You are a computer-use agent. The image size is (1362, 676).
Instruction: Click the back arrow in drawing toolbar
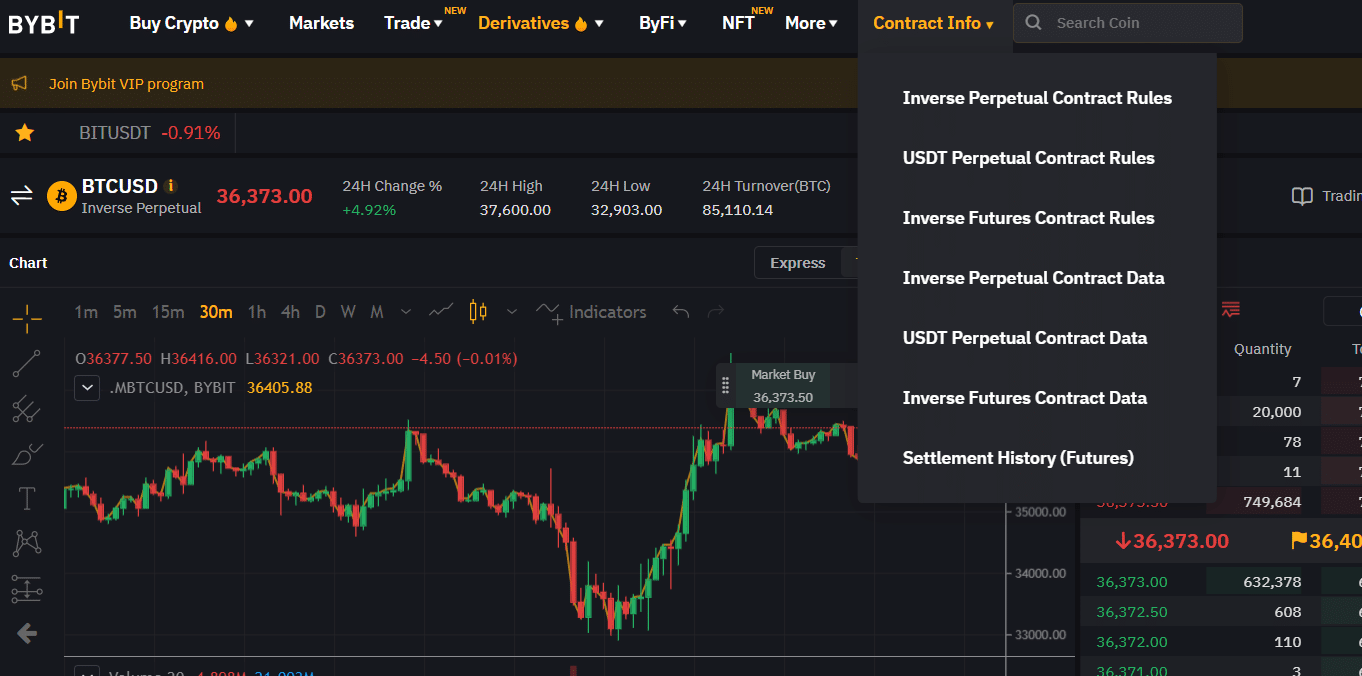coord(27,633)
